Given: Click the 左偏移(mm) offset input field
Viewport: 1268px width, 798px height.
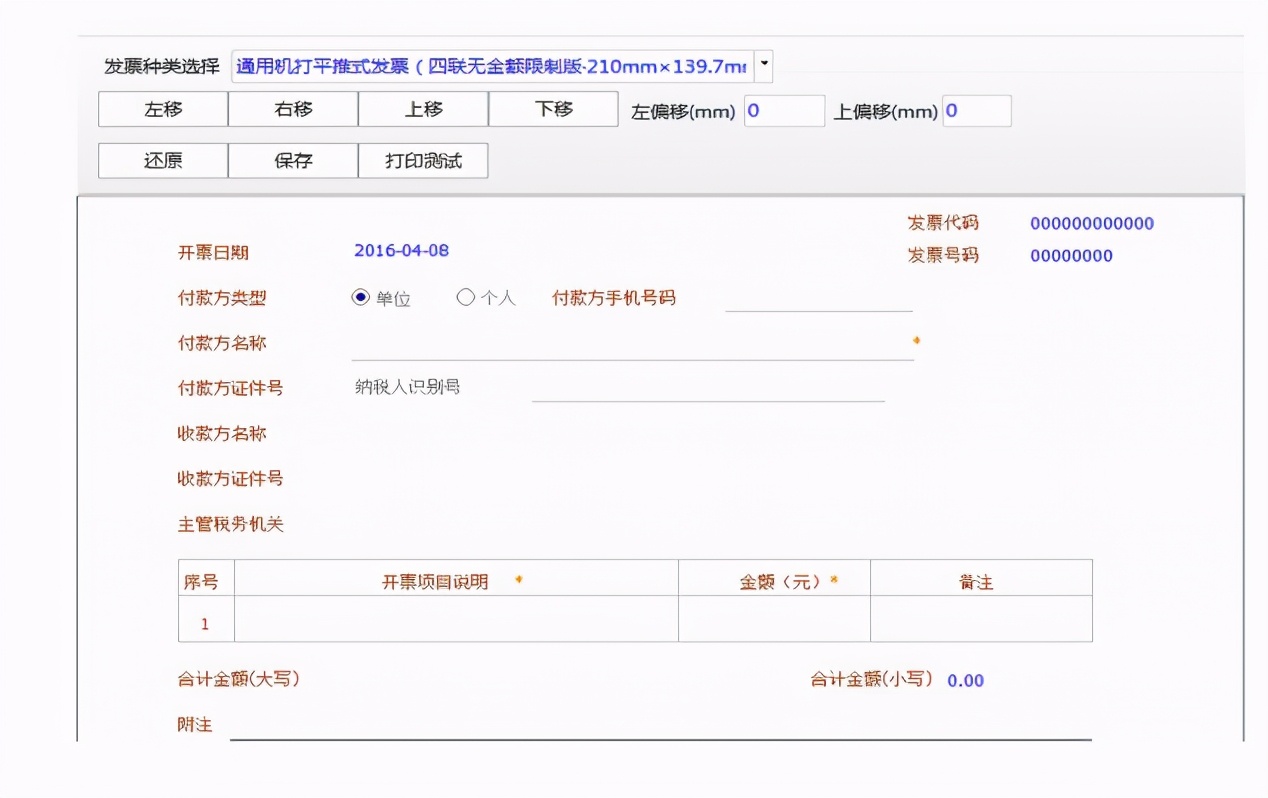Looking at the screenshot, I should [x=783, y=111].
